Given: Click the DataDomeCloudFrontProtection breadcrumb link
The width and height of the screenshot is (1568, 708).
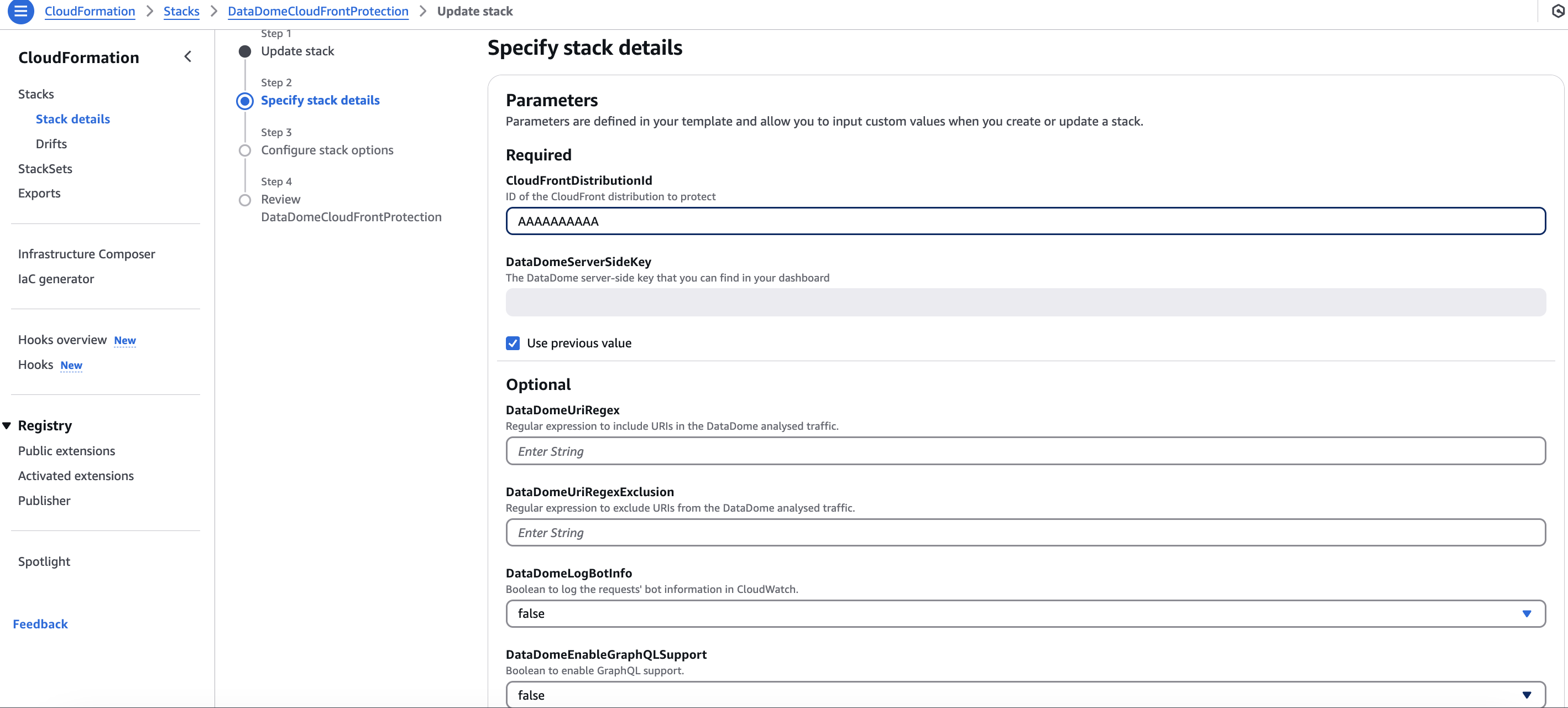Looking at the screenshot, I should 318,11.
